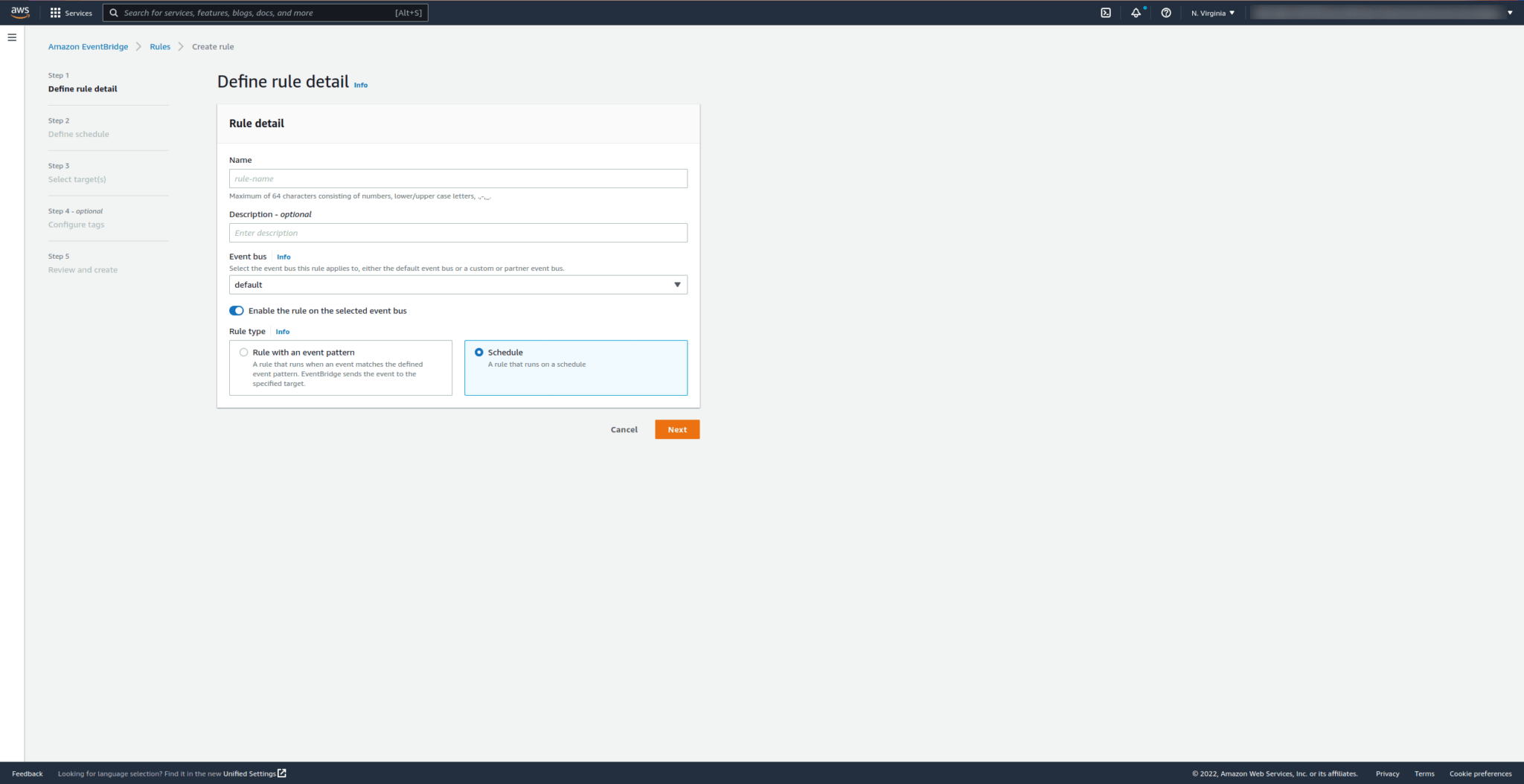Open the Event bus Info link
The width and height of the screenshot is (1524, 784).
(284, 257)
